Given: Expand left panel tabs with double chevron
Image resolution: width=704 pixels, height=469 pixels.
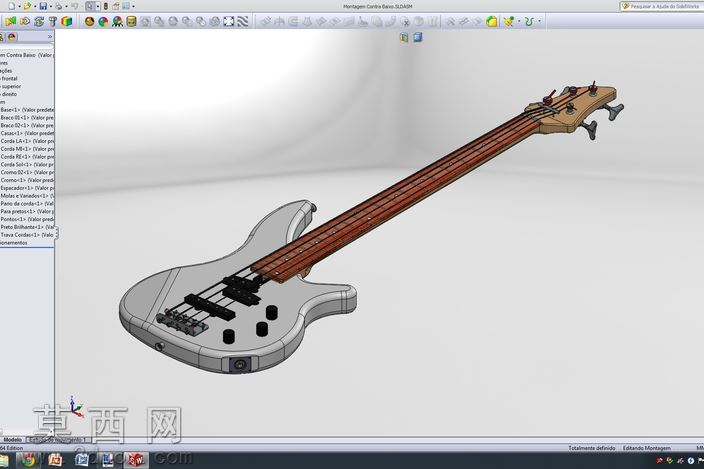Looking at the screenshot, I should [x=50, y=37].
